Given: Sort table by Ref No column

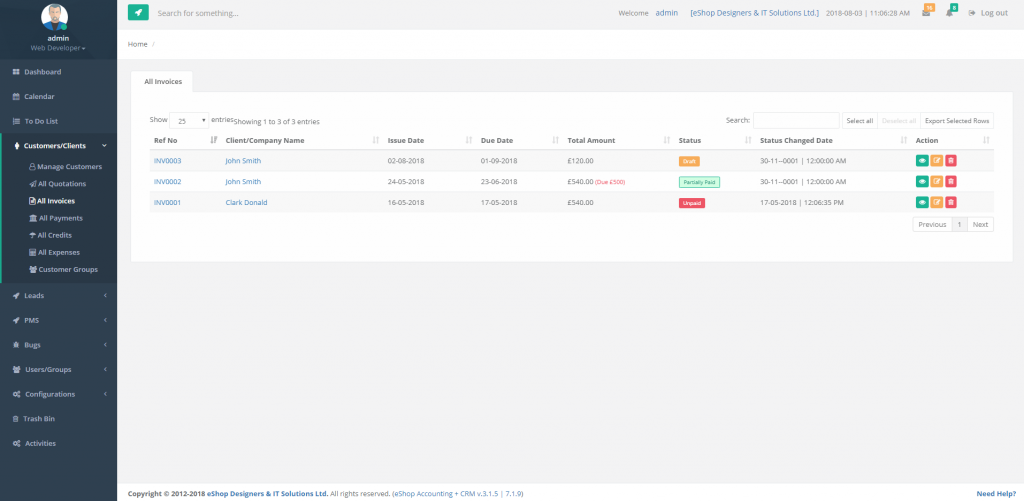Looking at the screenshot, I should (180, 140).
